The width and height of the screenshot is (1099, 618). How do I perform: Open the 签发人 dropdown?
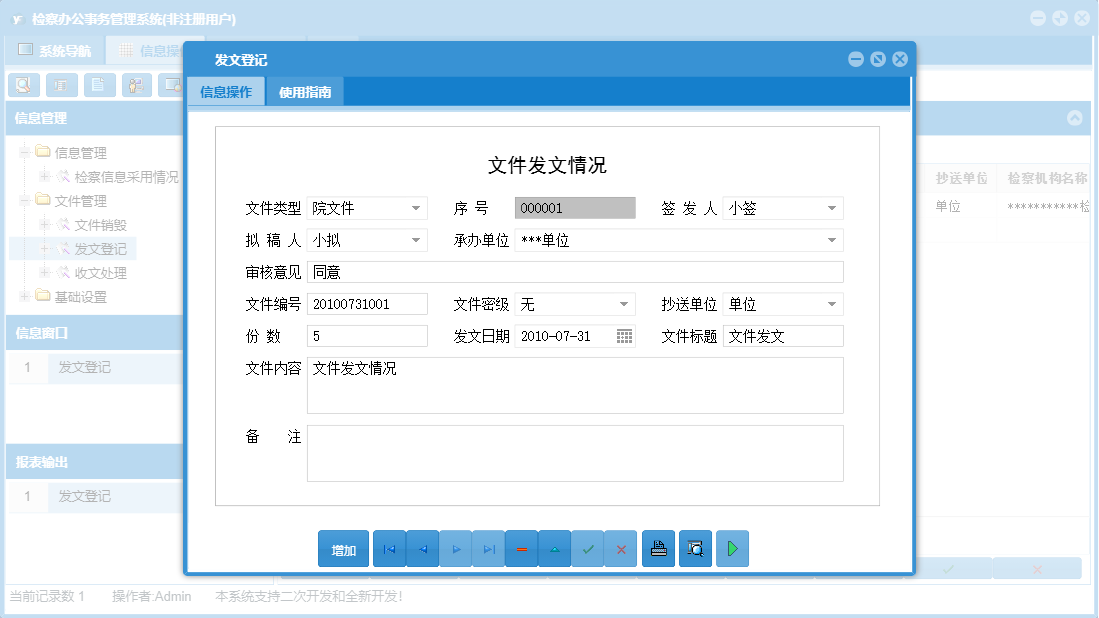(831, 208)
